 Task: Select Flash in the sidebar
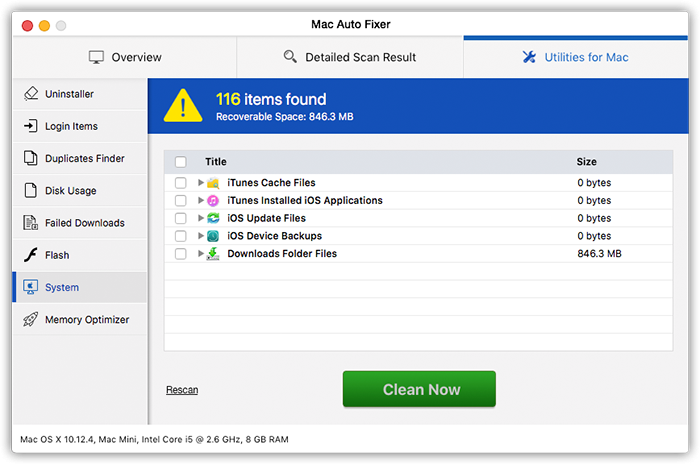[x=80, y=255]
